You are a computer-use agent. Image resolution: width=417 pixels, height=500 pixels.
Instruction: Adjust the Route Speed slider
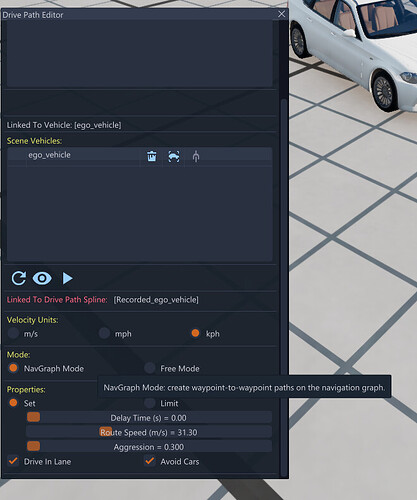click(x=149, y=432)
